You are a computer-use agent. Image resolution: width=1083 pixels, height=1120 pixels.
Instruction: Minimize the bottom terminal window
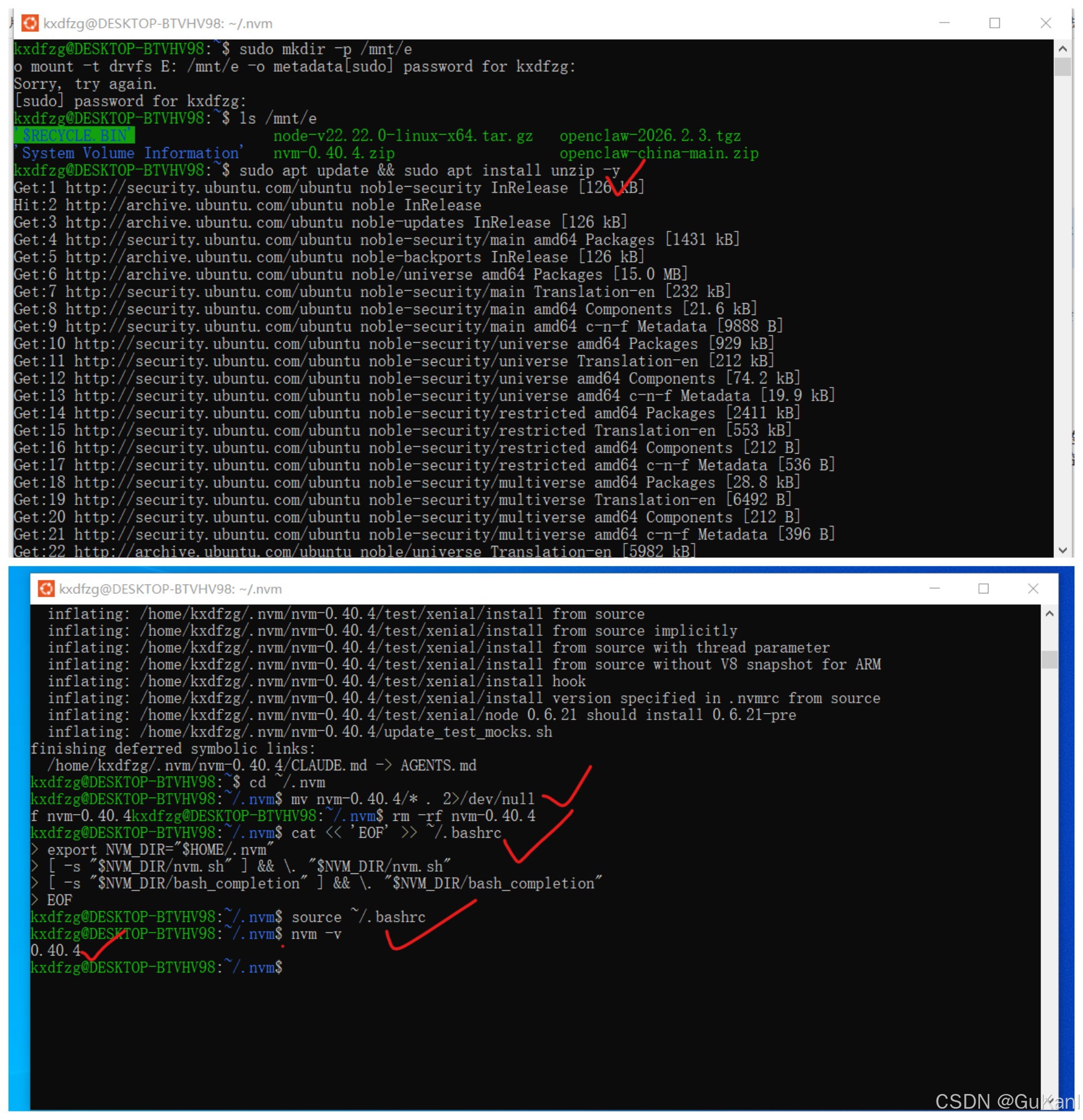pos(935,589)
